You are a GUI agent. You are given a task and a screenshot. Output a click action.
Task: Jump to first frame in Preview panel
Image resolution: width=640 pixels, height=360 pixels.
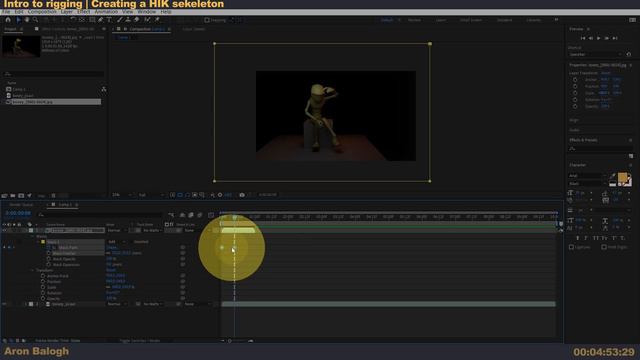(583, 38)
